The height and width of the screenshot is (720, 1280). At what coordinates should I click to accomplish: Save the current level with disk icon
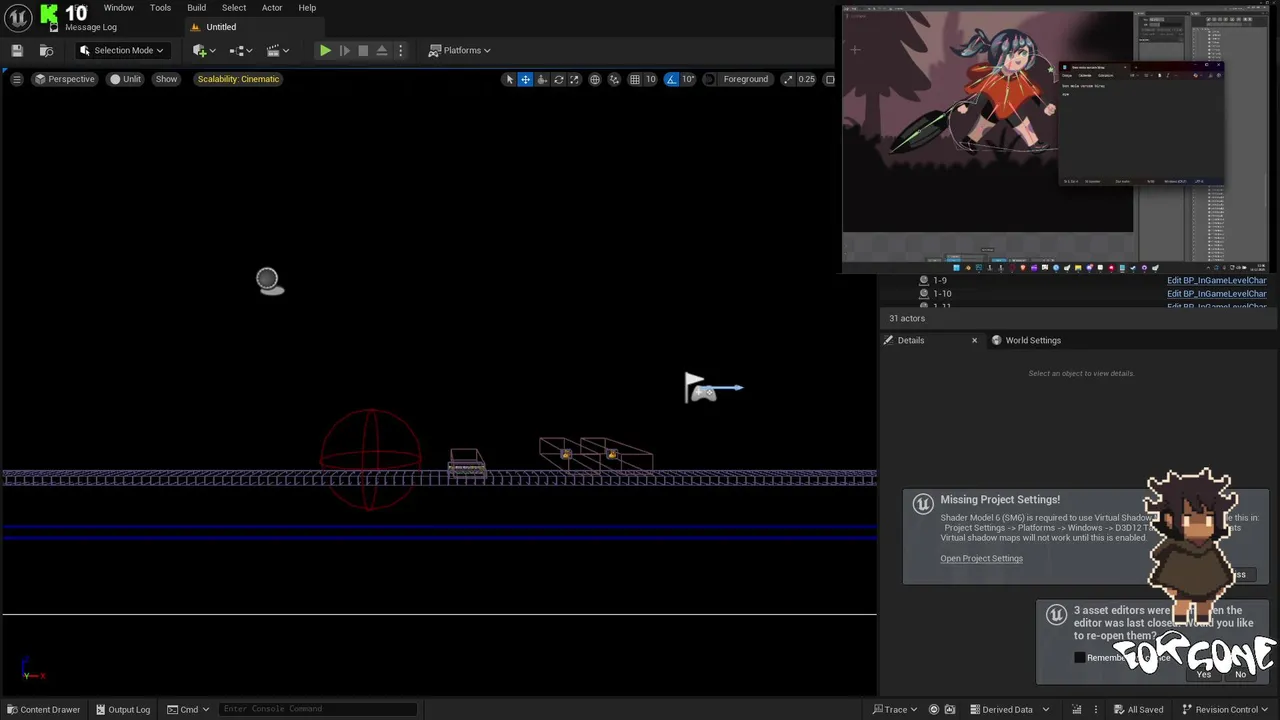[17, 50]
